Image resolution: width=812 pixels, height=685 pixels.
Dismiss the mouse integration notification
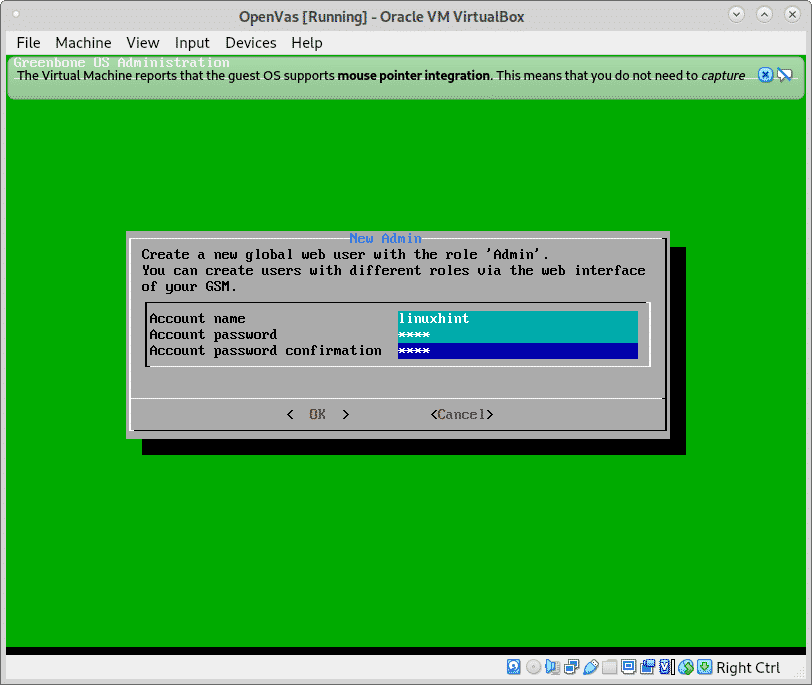765,75
